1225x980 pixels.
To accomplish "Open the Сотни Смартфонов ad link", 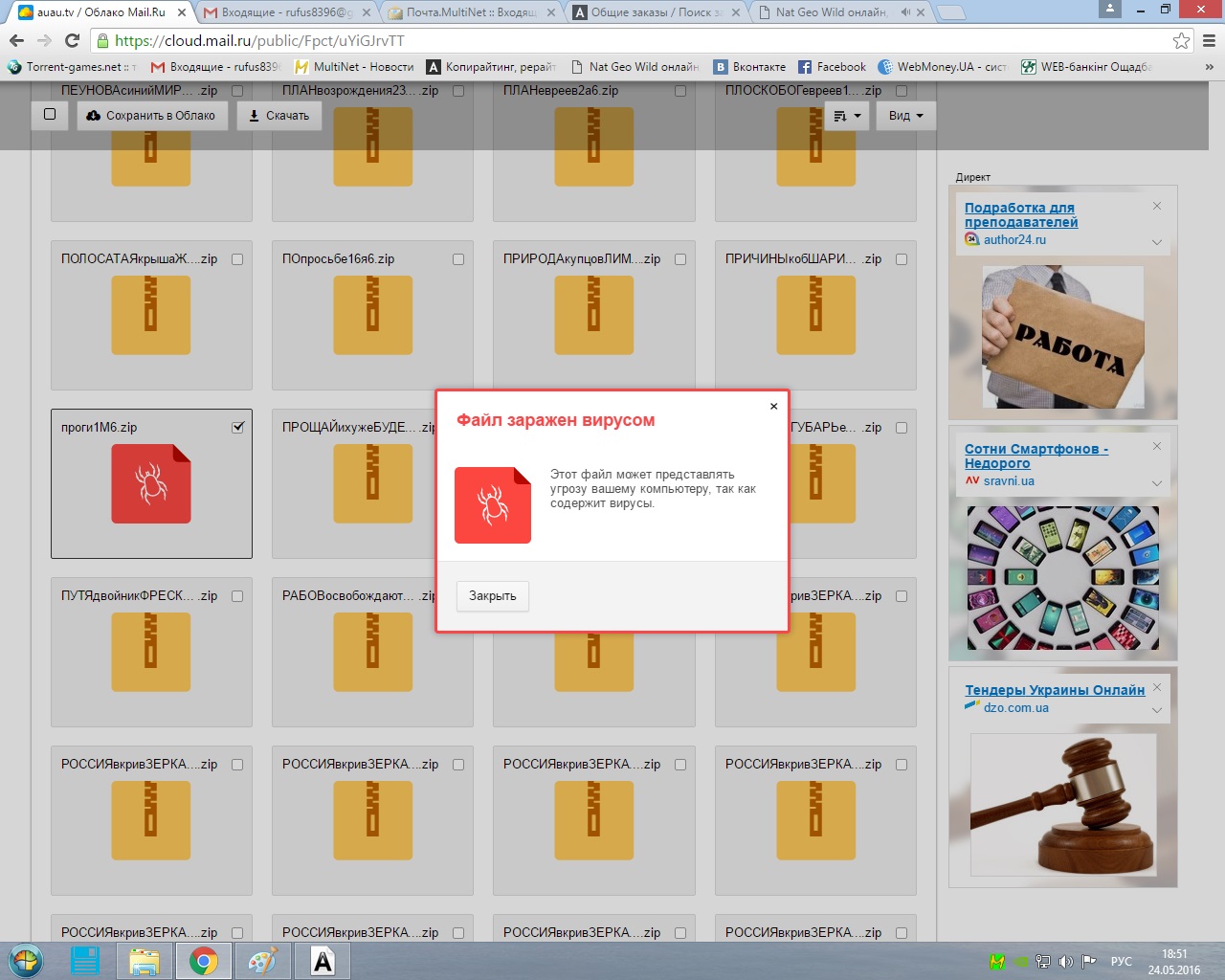I will (x=1036, y=456).
